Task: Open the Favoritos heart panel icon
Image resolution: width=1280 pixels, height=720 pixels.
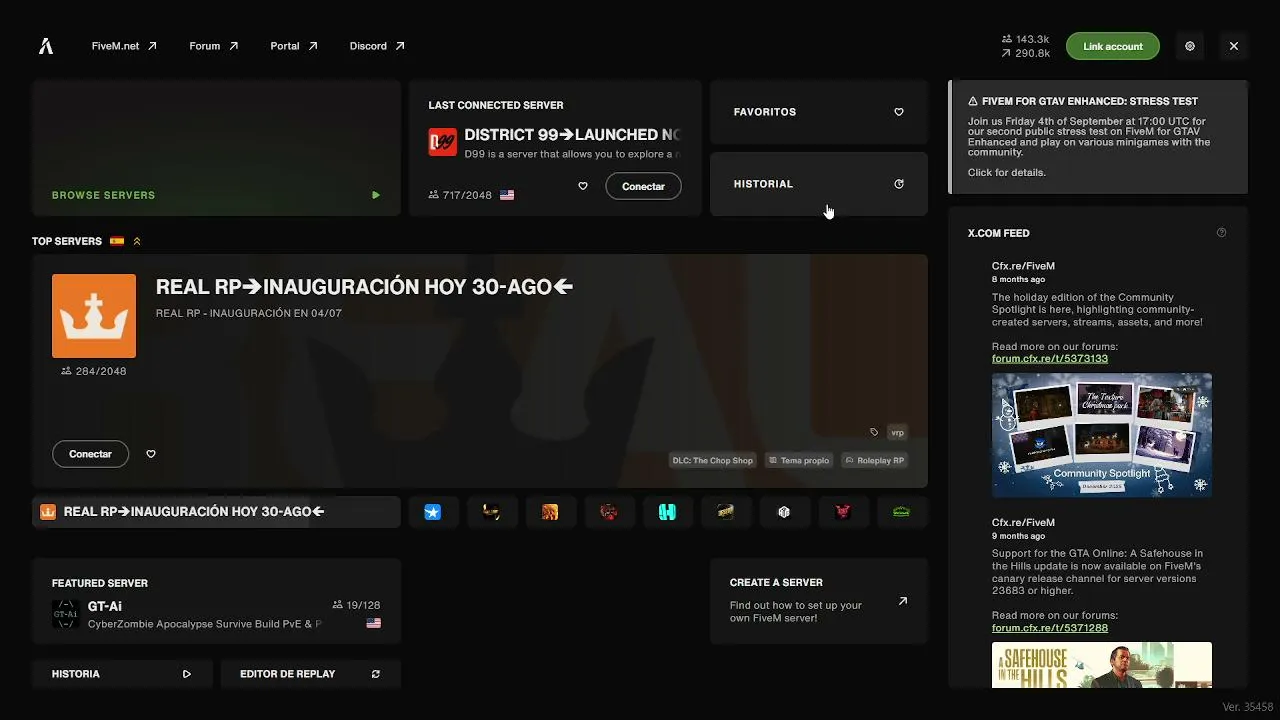Action: [x=899, y=112]
